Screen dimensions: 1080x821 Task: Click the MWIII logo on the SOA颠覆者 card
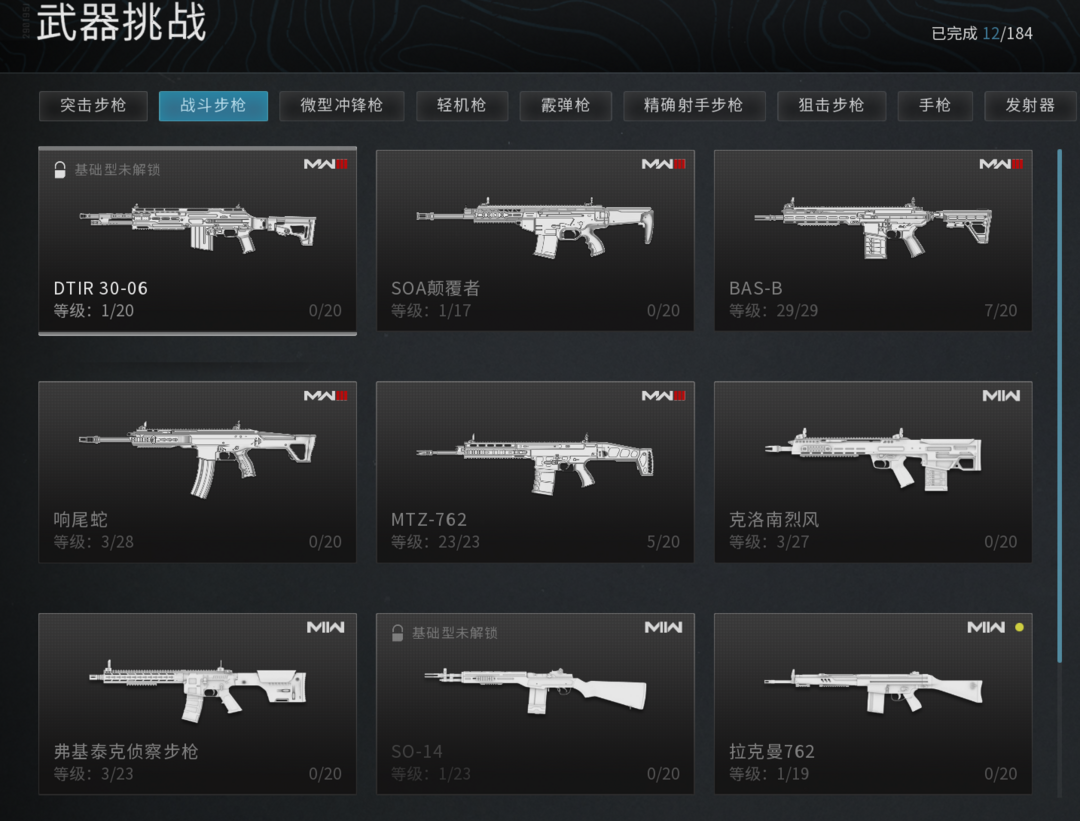(663, 164)
